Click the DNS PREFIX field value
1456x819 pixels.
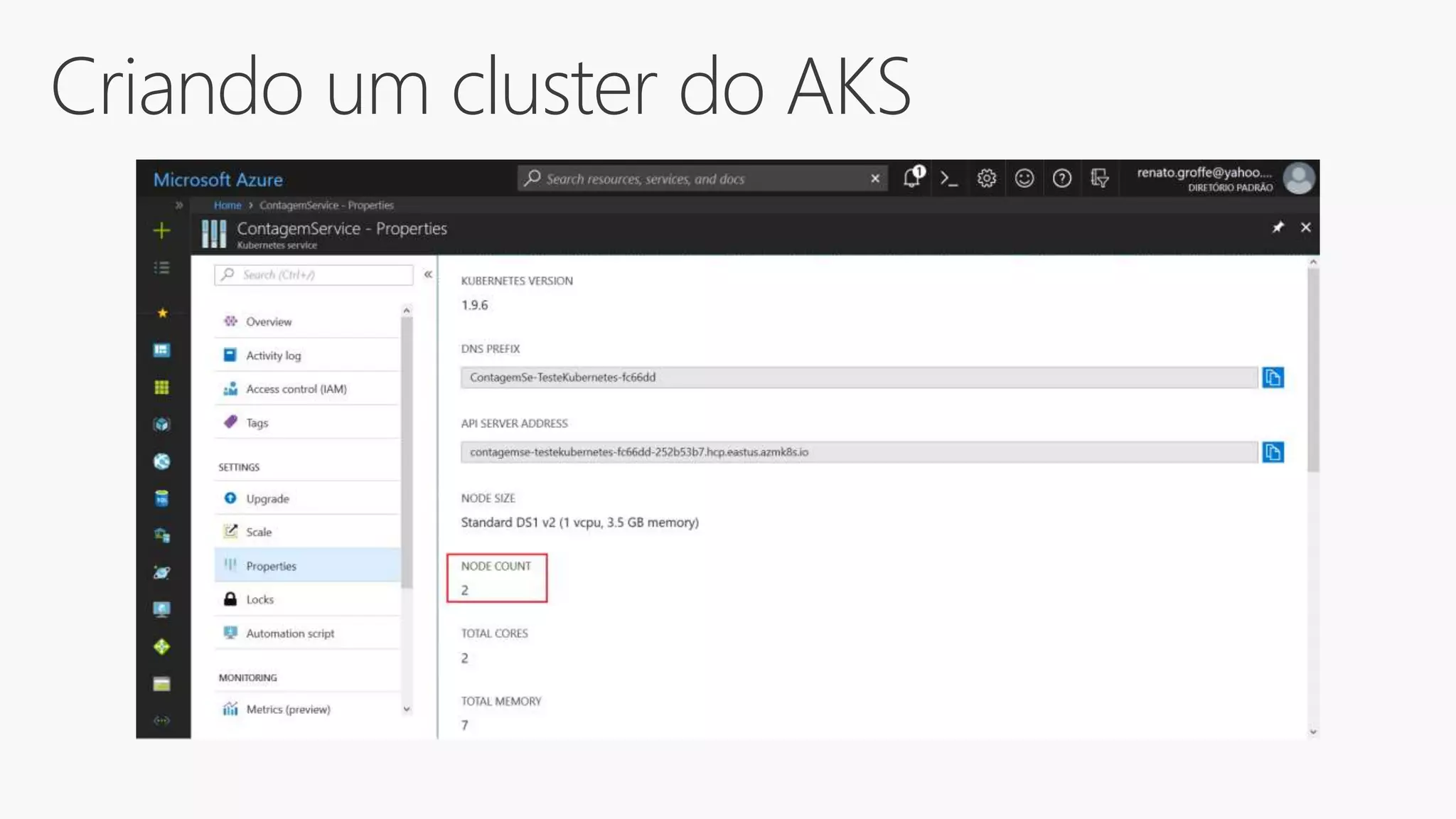click(x=860, y=378)
